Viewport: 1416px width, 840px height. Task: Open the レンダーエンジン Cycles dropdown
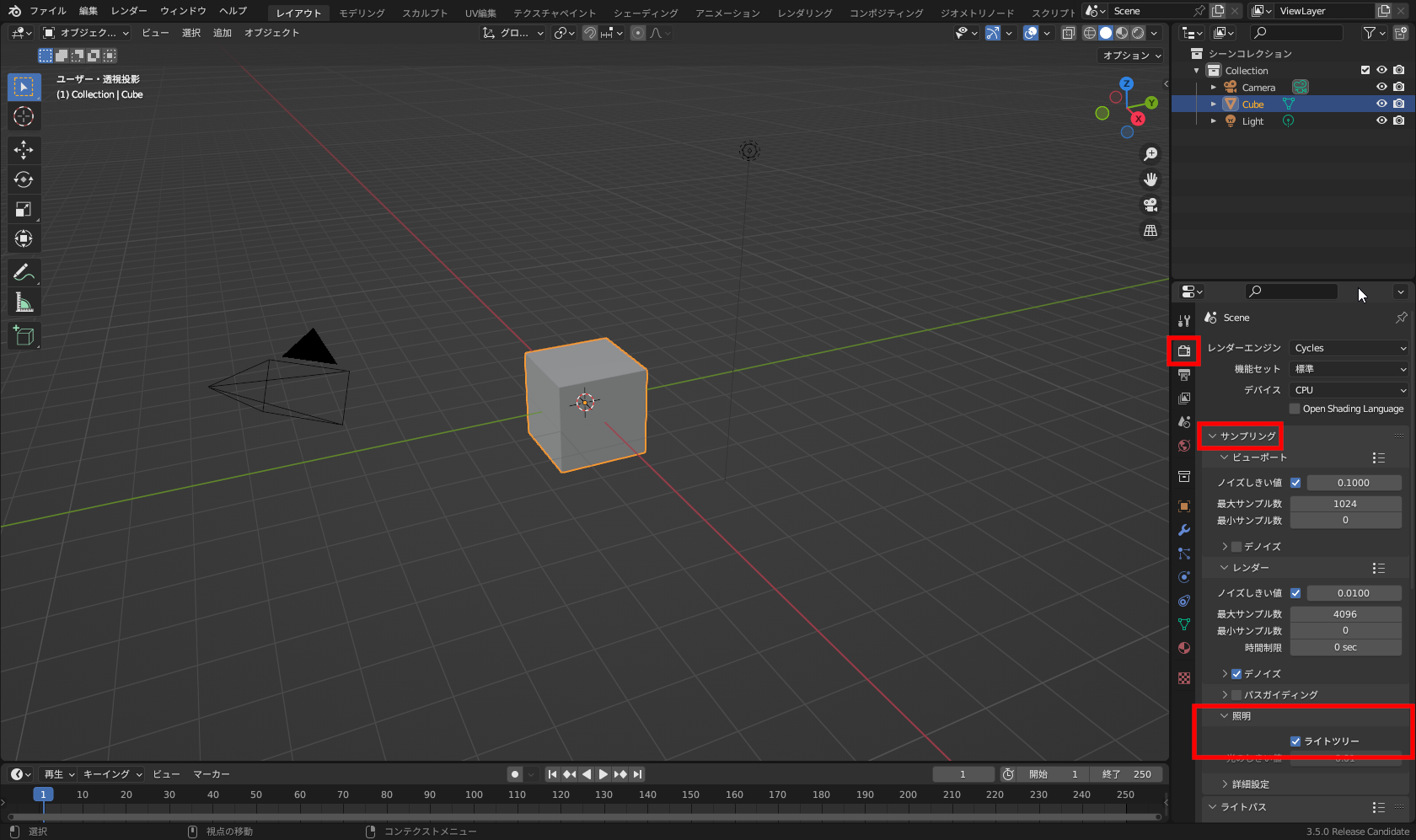pos(1349,348)
